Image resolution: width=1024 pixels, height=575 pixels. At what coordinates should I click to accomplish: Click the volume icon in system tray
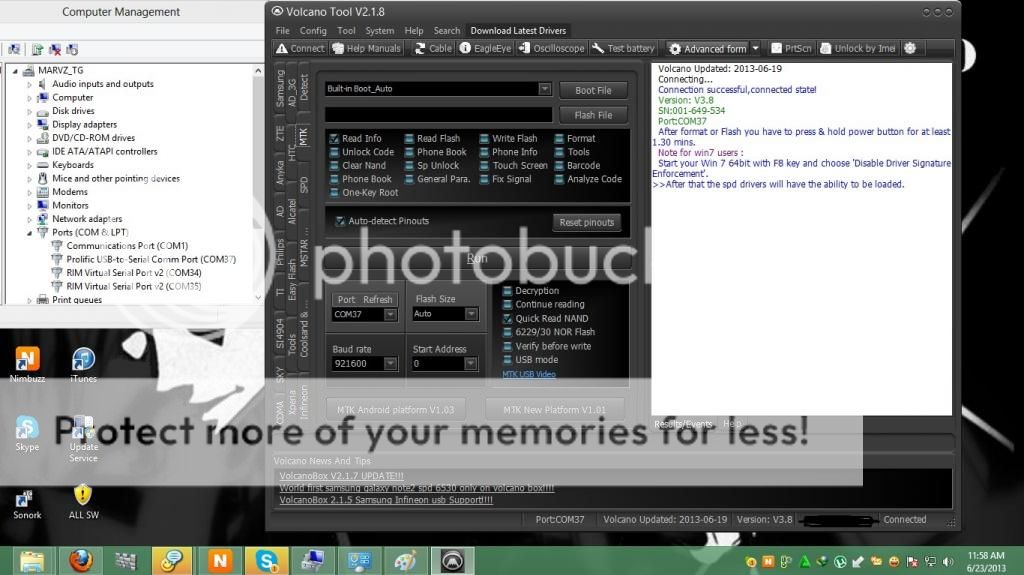947,561
